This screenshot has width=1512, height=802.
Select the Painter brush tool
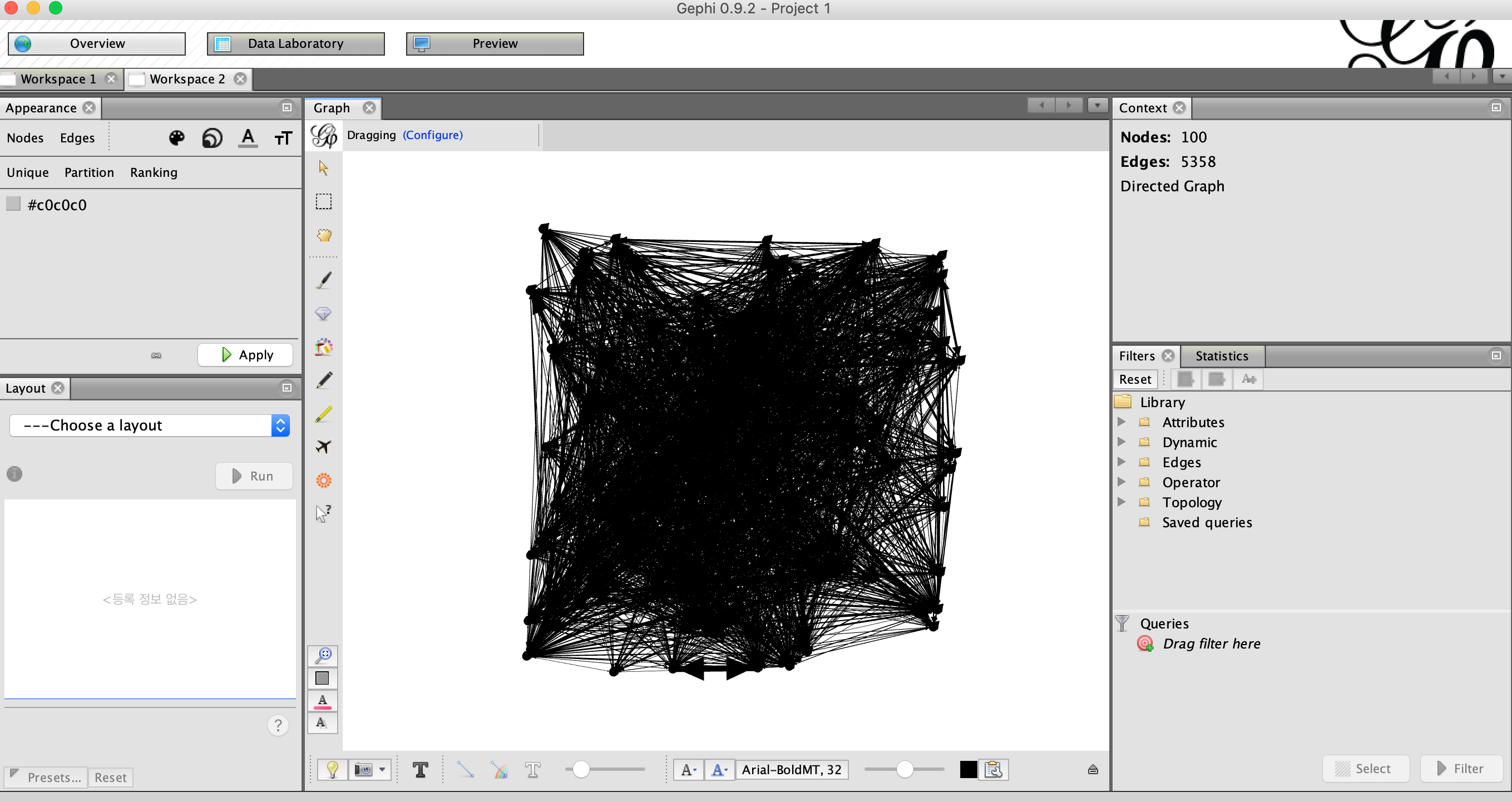coord(323,280)
